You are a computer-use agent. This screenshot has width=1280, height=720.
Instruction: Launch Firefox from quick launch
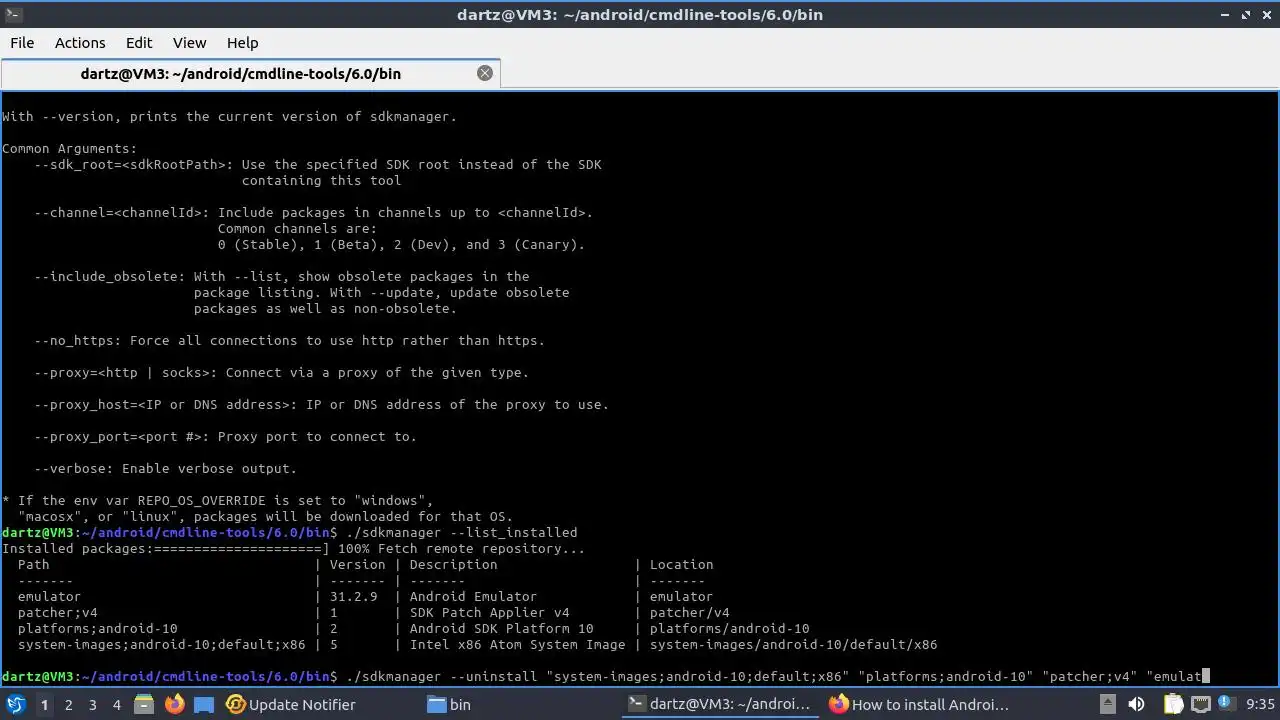(x=174, y=705)
